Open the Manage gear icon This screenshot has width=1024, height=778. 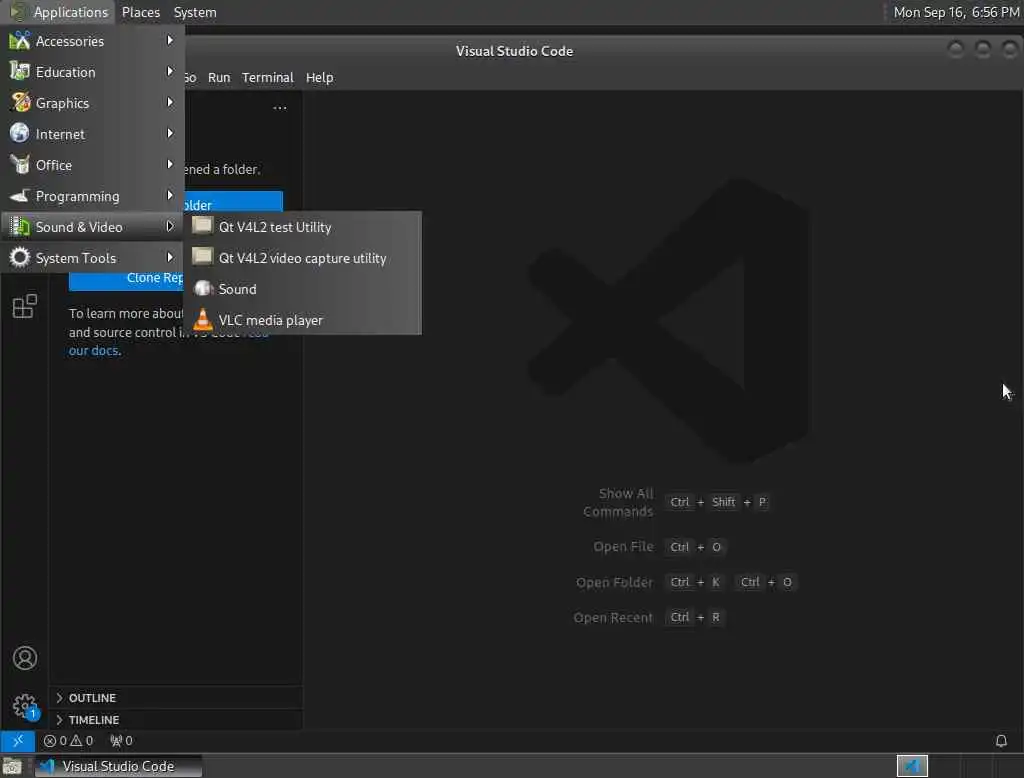point(25,705)
